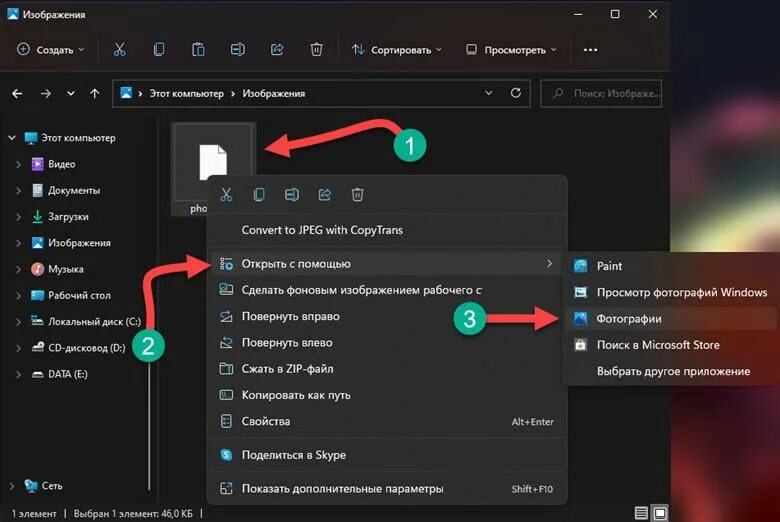The height and width of the screenshot is (522, 780).
Task: Select Изображения in the navigation tree
Action: click(79, 243)
